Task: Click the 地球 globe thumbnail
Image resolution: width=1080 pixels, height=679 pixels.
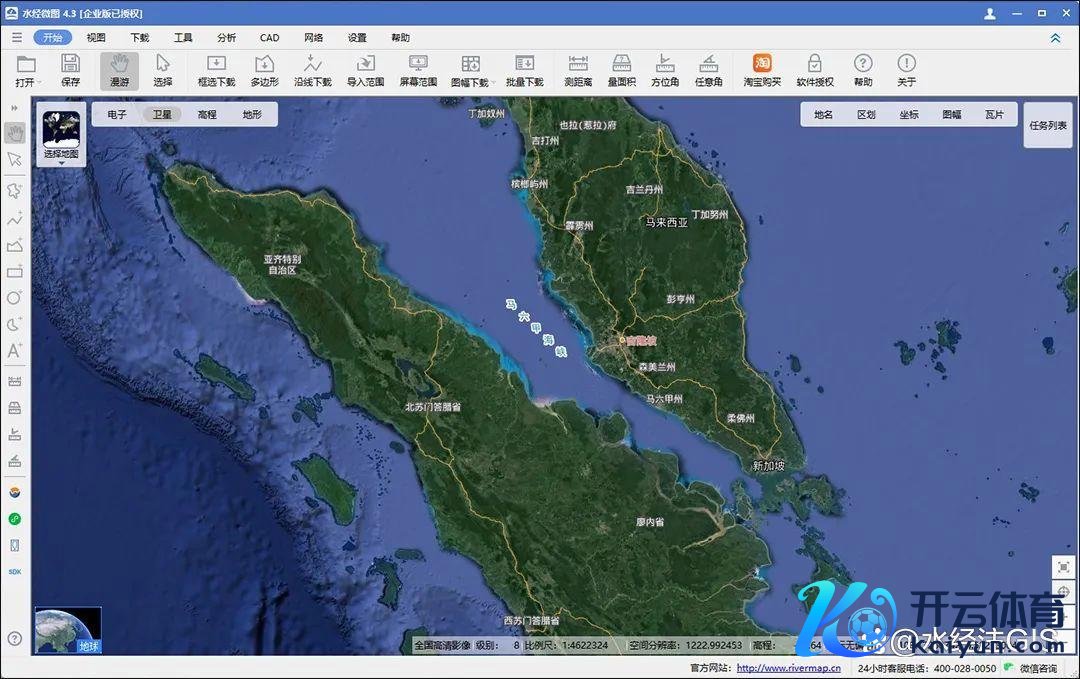Action: (x=68, y=630)
